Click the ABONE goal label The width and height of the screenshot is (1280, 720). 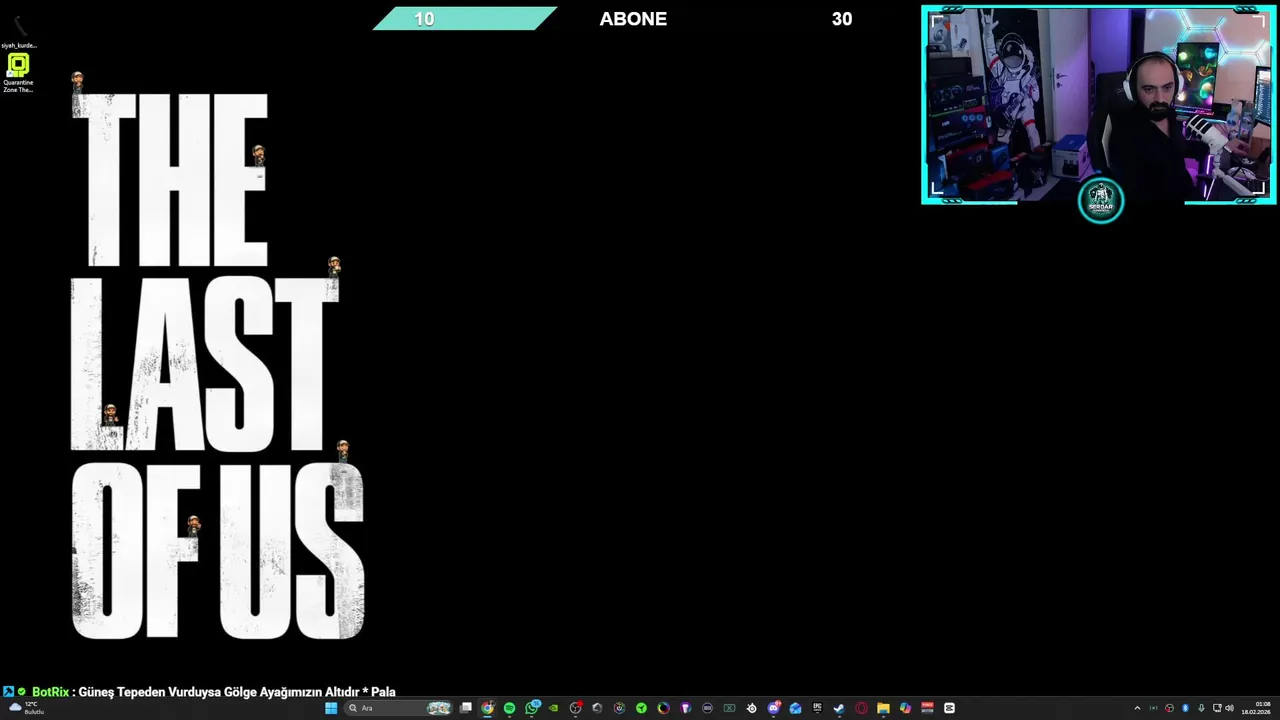tap(633, 19)
